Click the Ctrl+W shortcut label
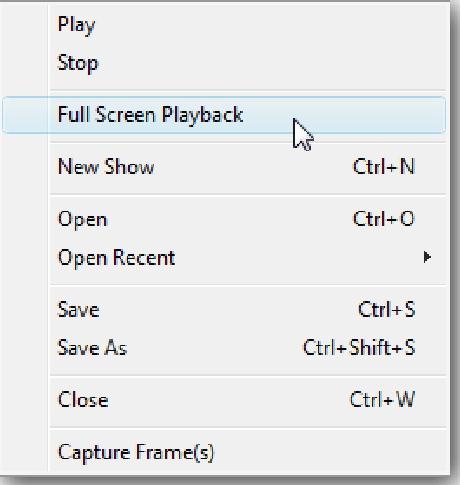Screen dimensions: 460x485 383,399
